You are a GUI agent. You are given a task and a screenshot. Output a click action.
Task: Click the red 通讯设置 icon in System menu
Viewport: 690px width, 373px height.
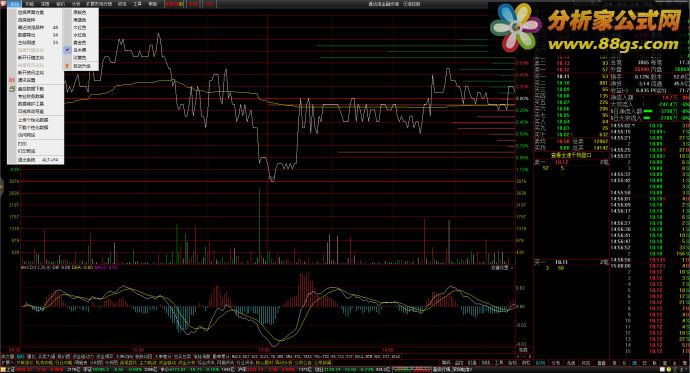12,80
